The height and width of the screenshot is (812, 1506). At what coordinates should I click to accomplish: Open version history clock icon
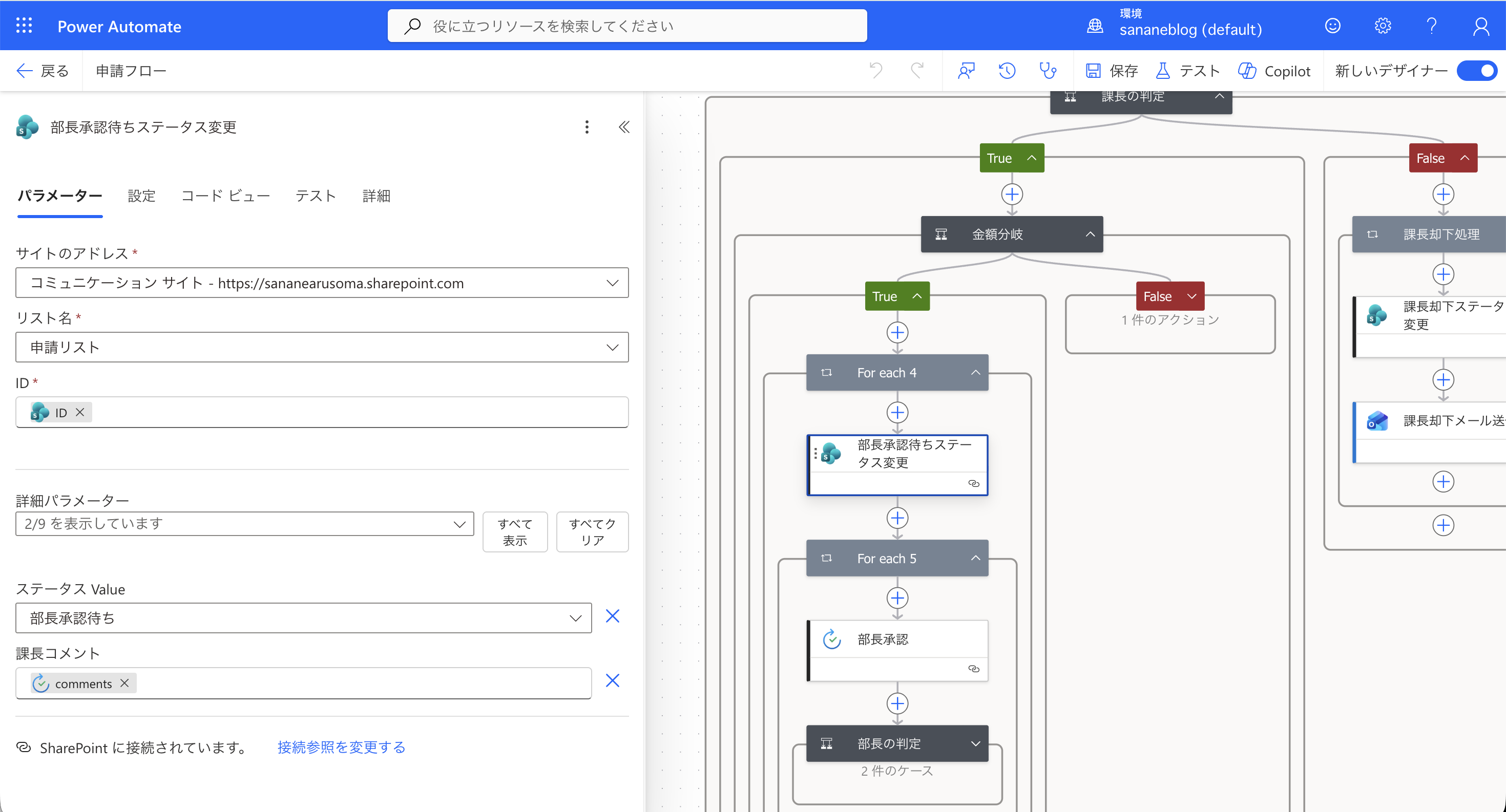tap(1007, 71)
